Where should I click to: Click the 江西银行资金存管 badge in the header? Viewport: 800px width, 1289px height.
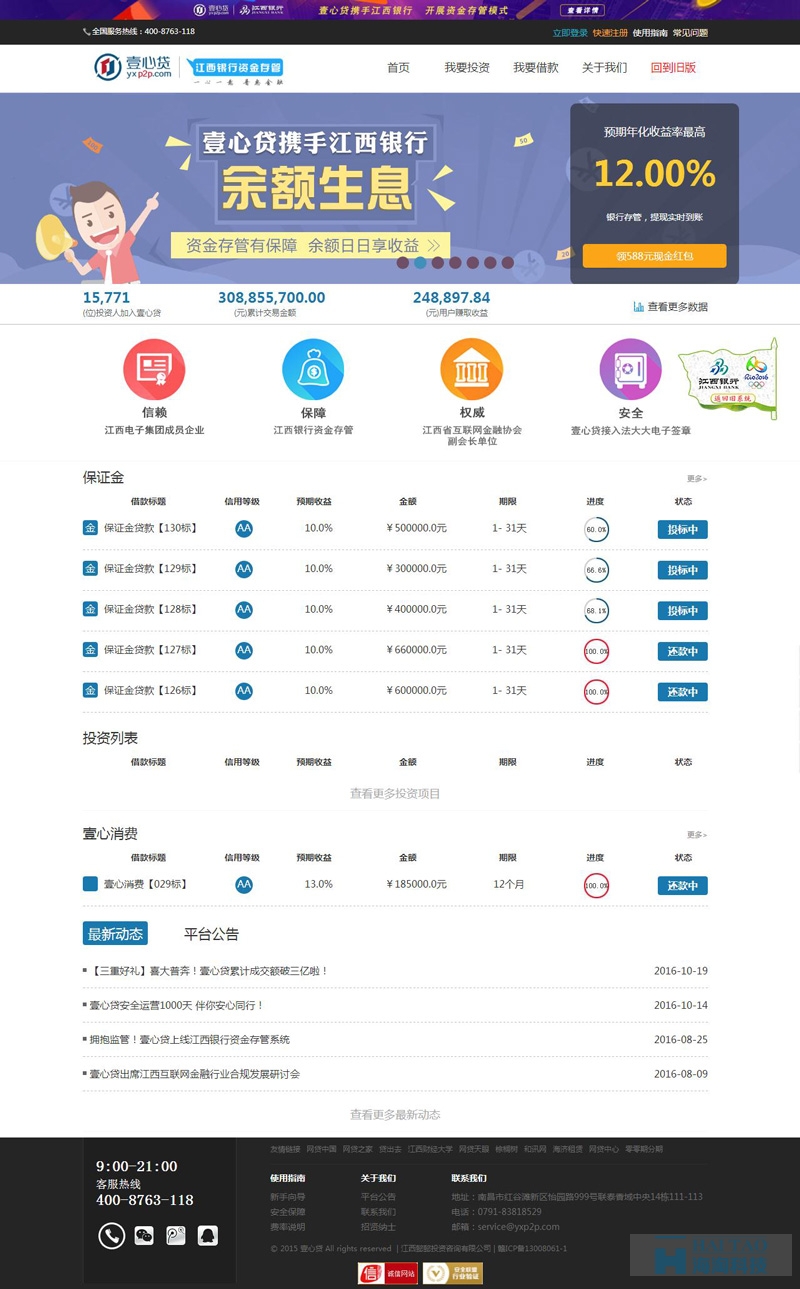click(x=235, y=68)
